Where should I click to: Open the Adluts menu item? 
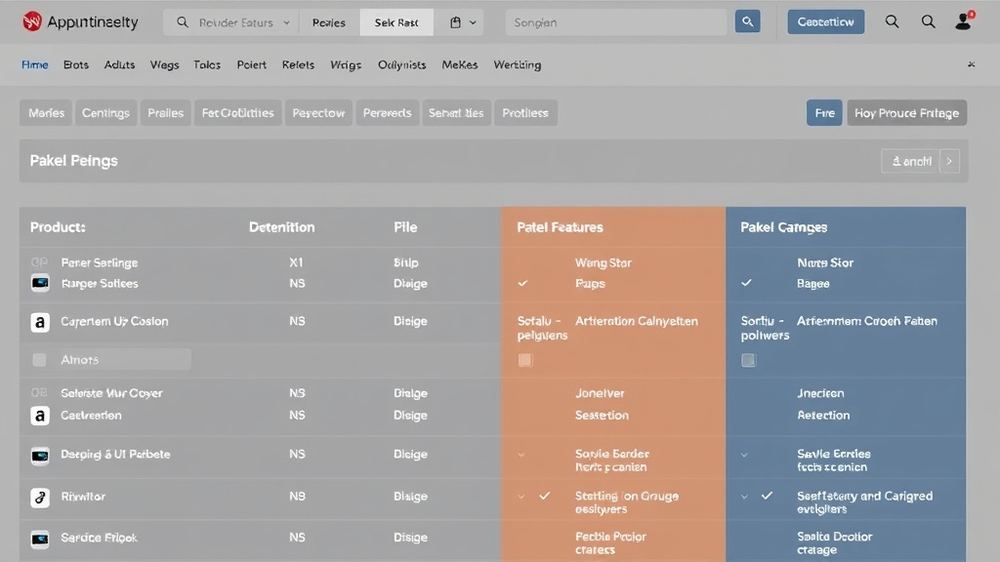coord(119,65)
